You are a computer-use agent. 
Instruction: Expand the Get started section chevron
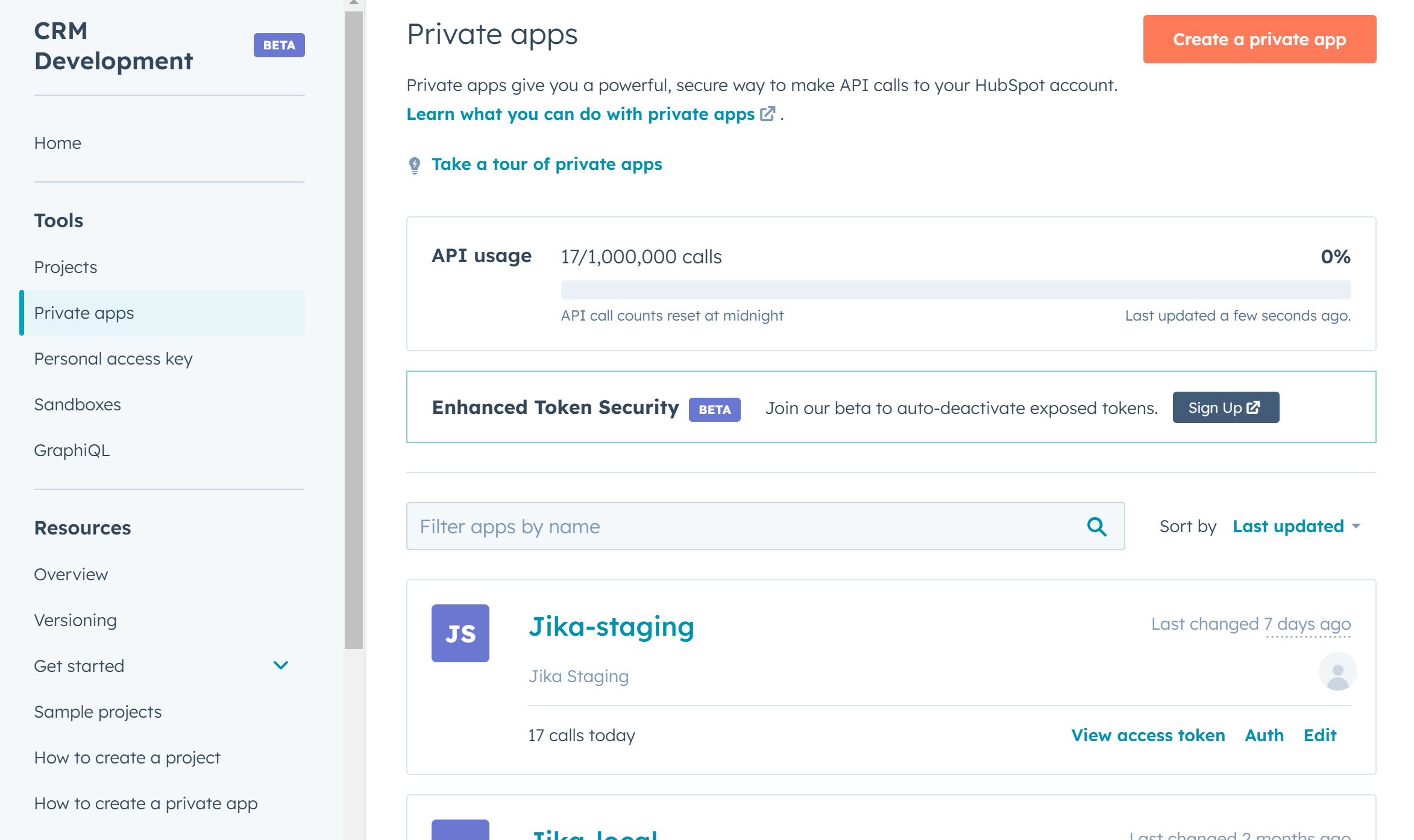[x=281, y=666]
